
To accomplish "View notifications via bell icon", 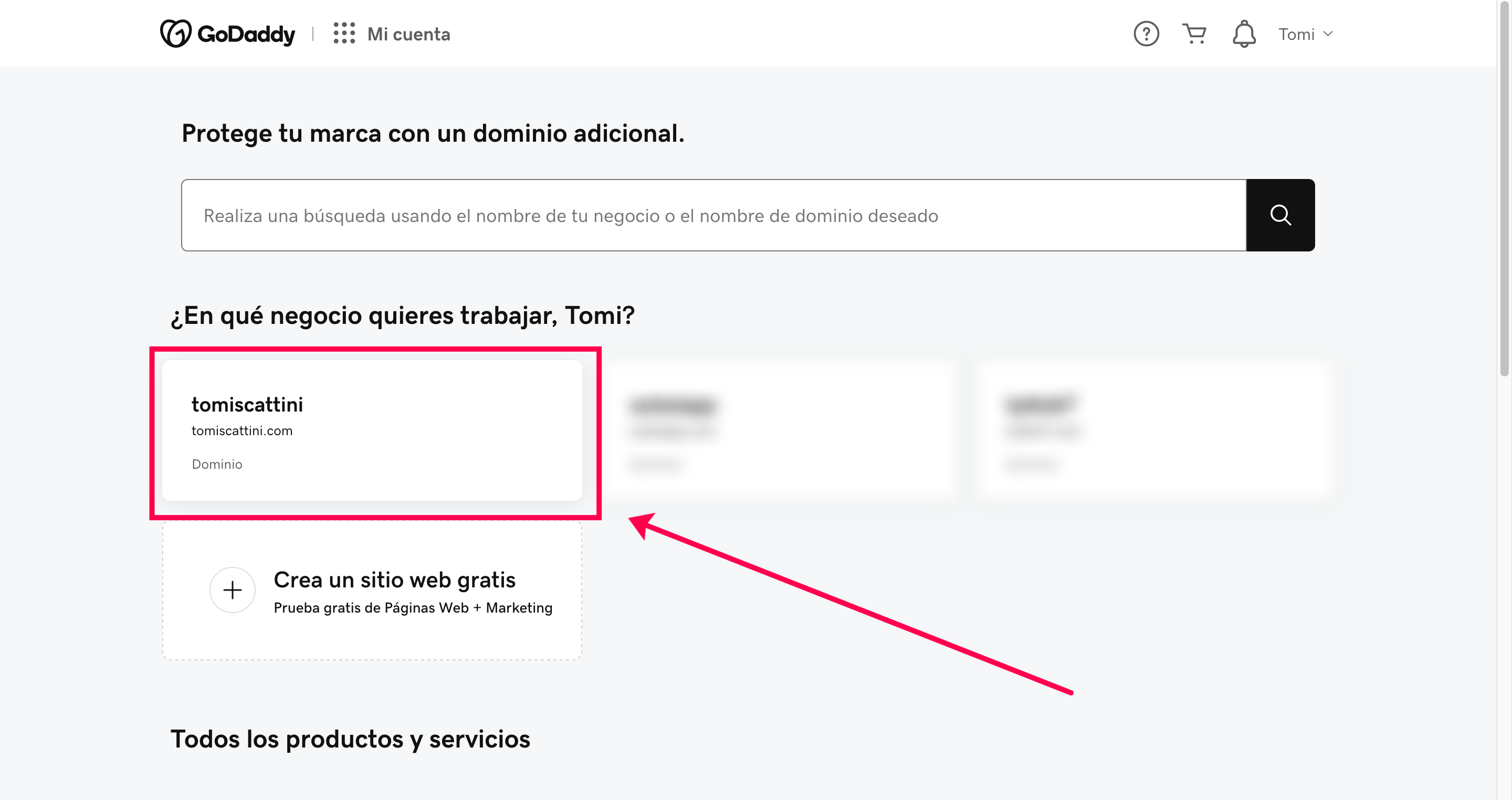I will coord(1244,34).
